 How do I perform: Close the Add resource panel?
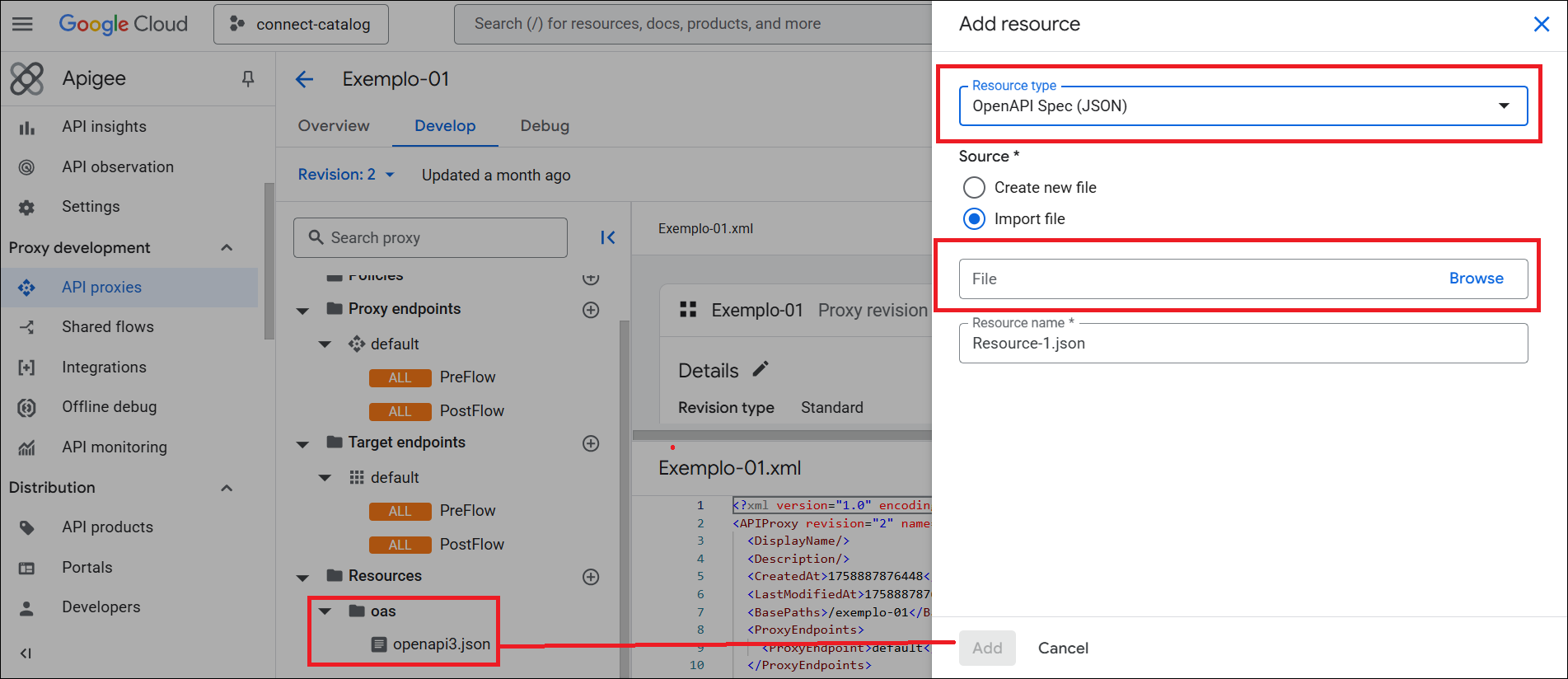pos(1542,24)
